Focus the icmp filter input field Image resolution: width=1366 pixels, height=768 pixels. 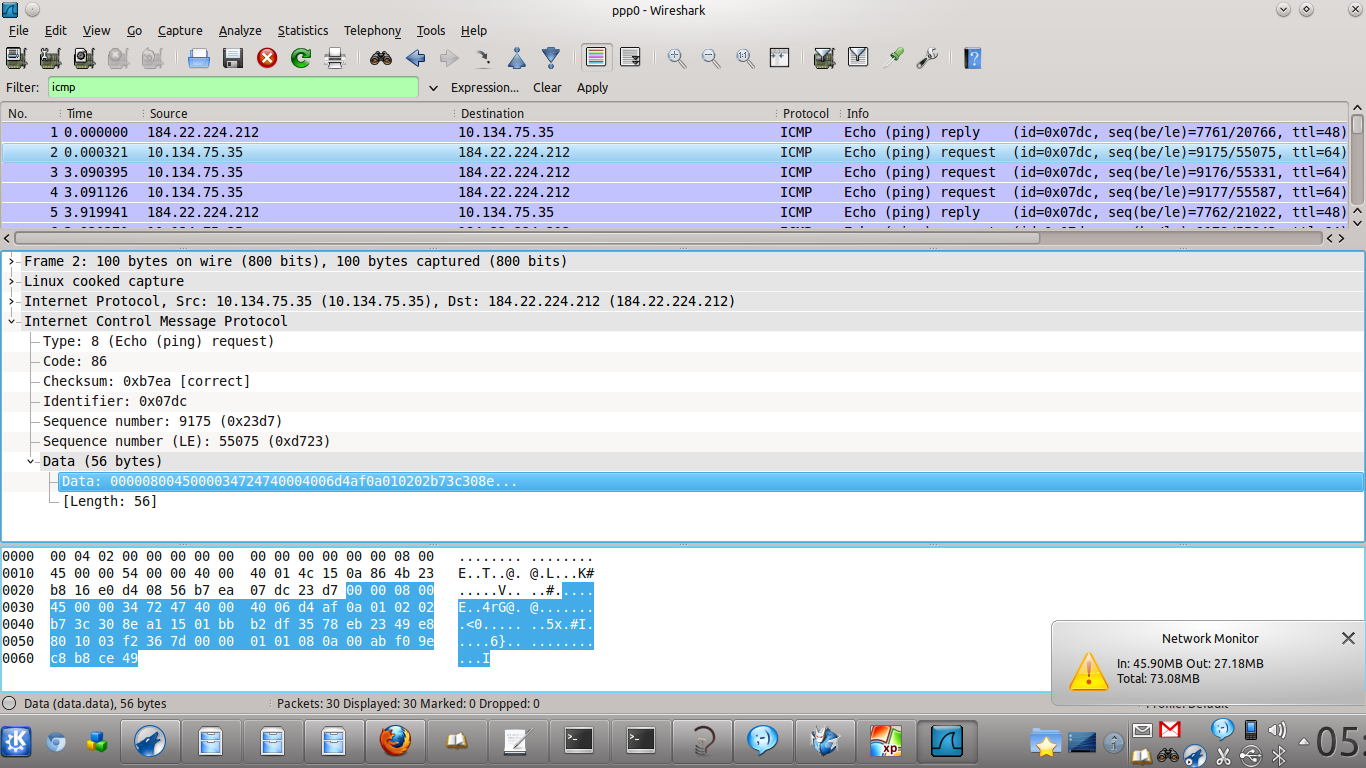pos(233,87)
